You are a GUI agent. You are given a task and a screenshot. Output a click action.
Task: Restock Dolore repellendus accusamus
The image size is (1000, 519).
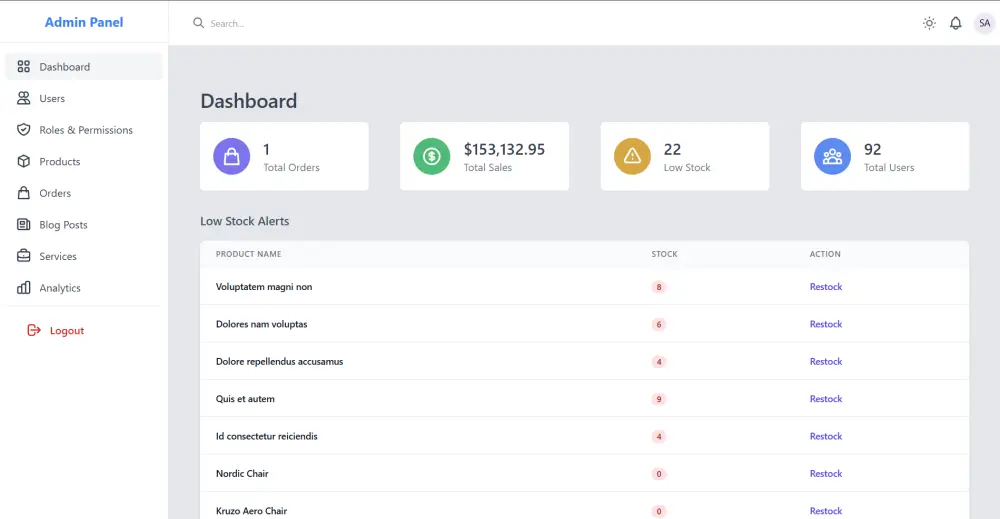pyautogui.click(x=826, y=361)
